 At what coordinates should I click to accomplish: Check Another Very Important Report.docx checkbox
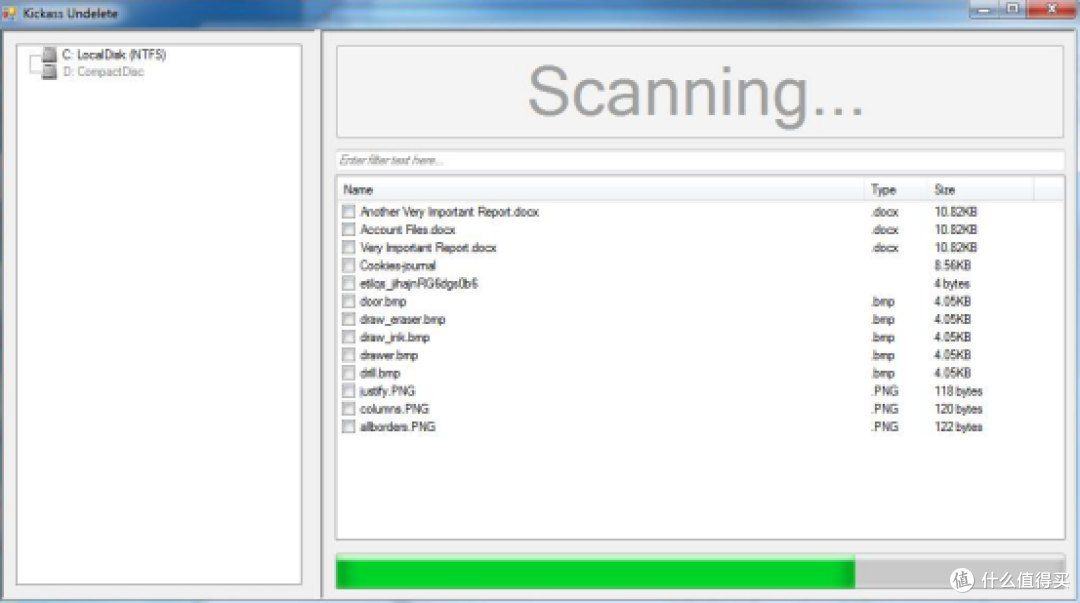point(349,212)
